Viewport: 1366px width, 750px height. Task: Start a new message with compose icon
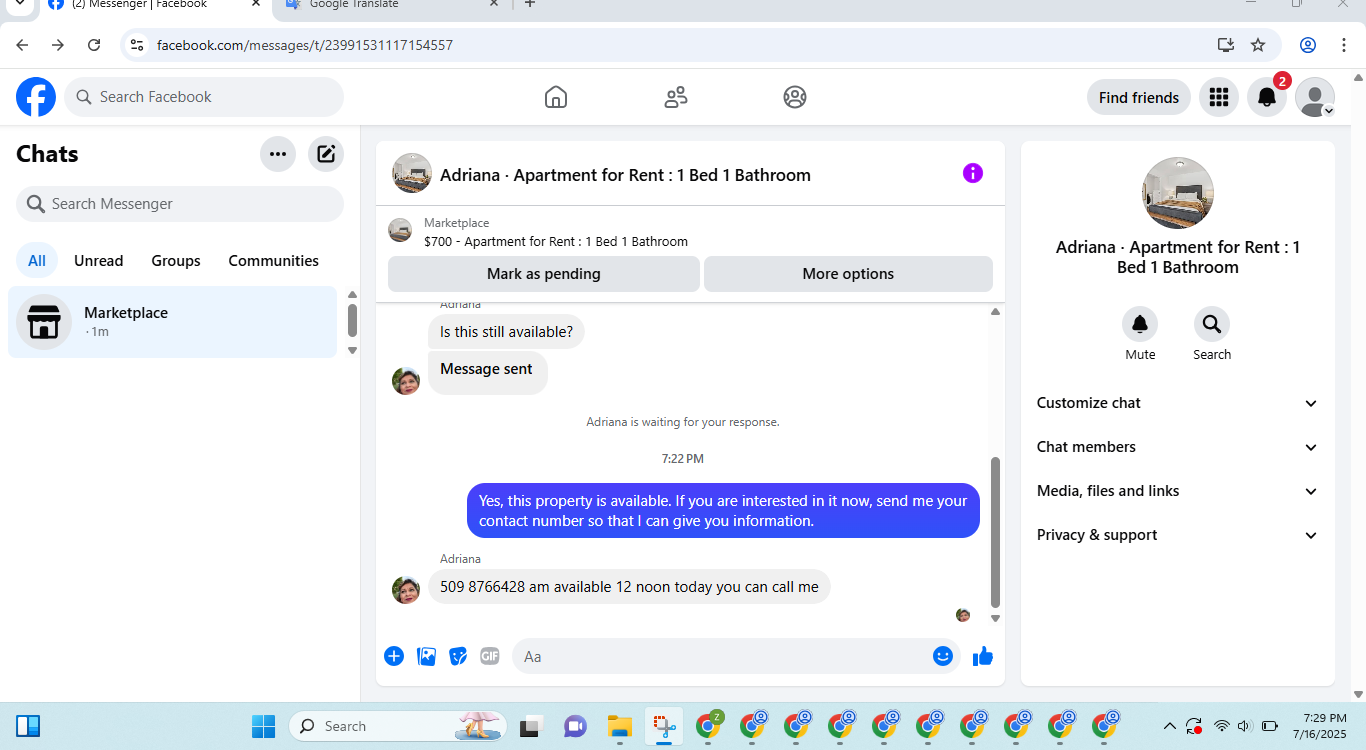[326, 154]
